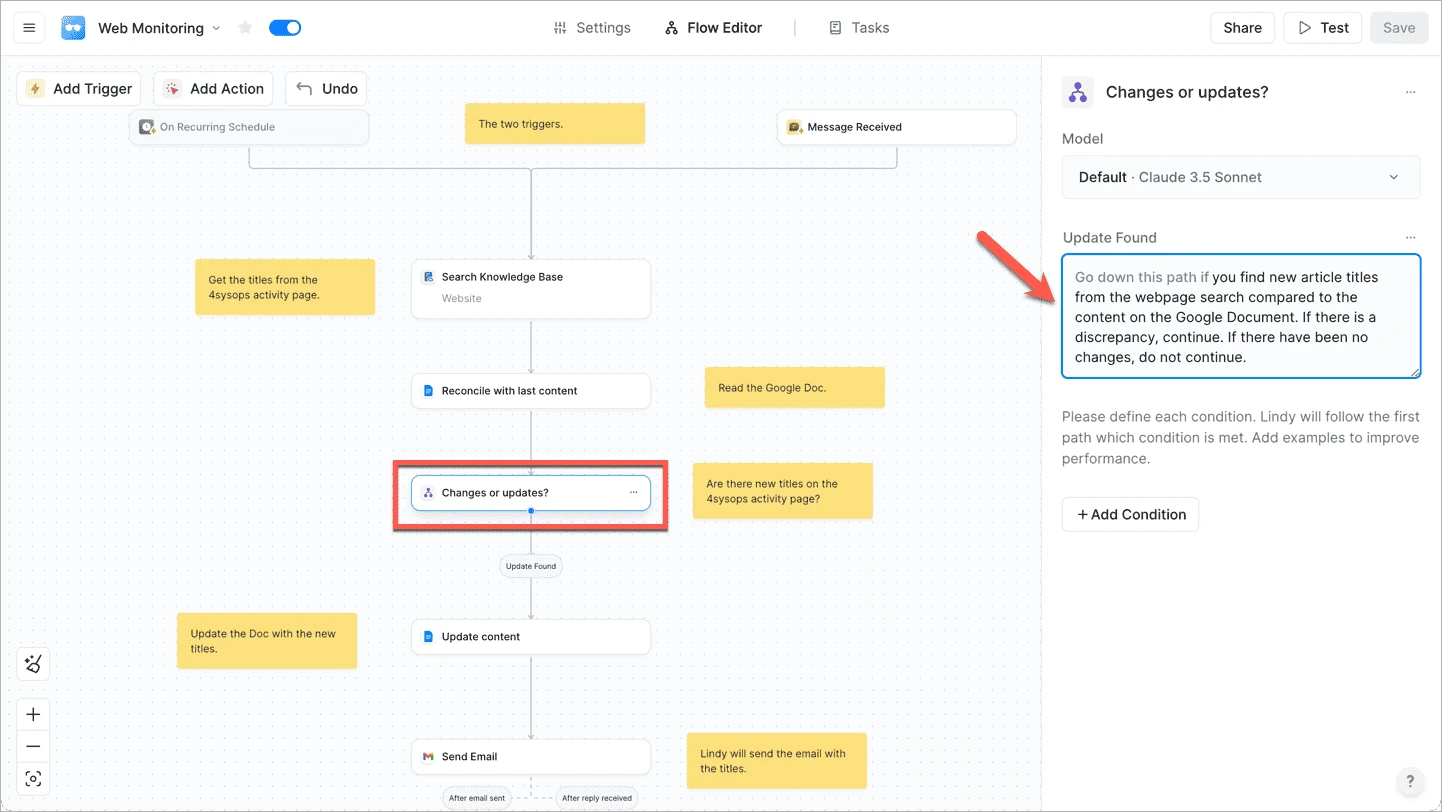Open help via the question mark icon
Screen dimensions: 1442x812
(1410, 781)
